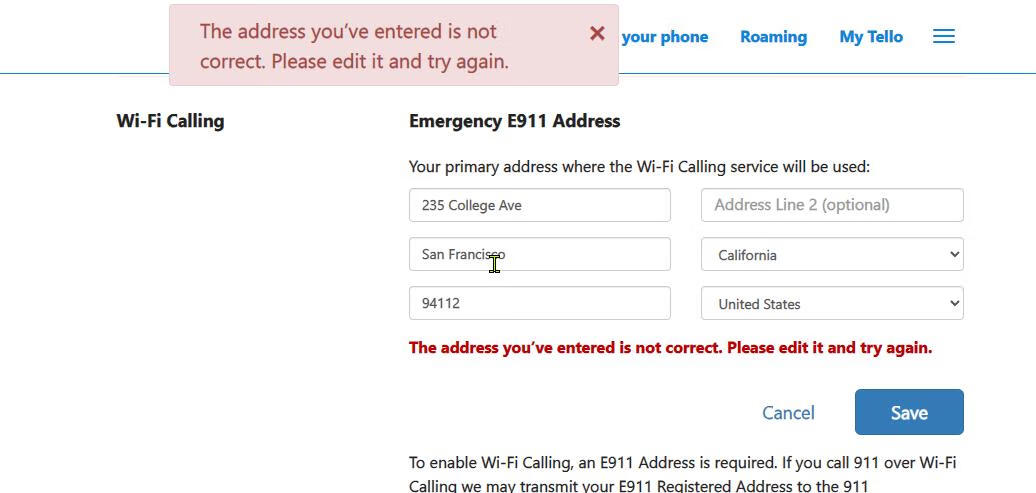
Task: Click the chevron arrow on the country selector
Action: point(954,303)
